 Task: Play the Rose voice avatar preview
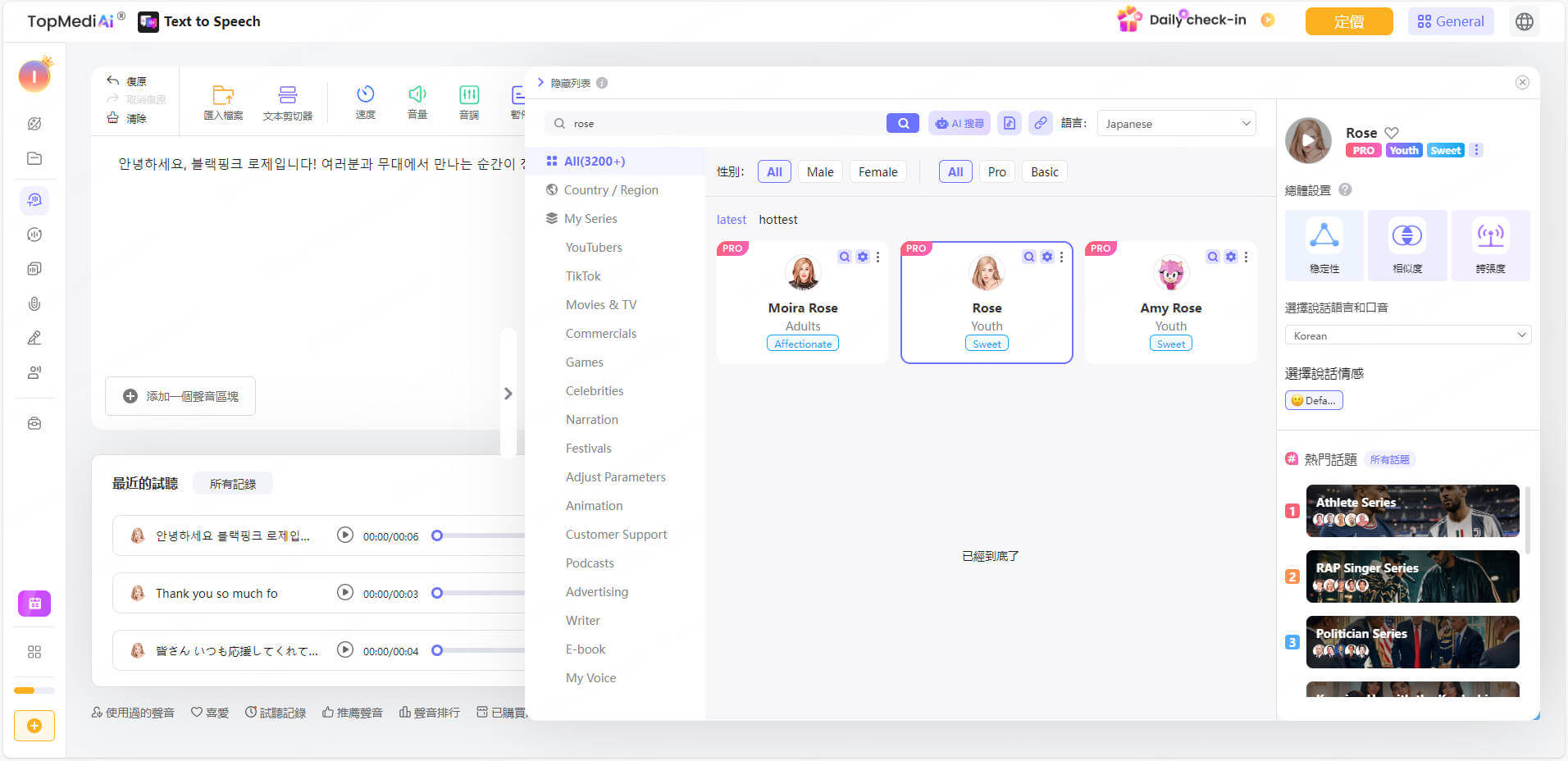[1308, 140]
